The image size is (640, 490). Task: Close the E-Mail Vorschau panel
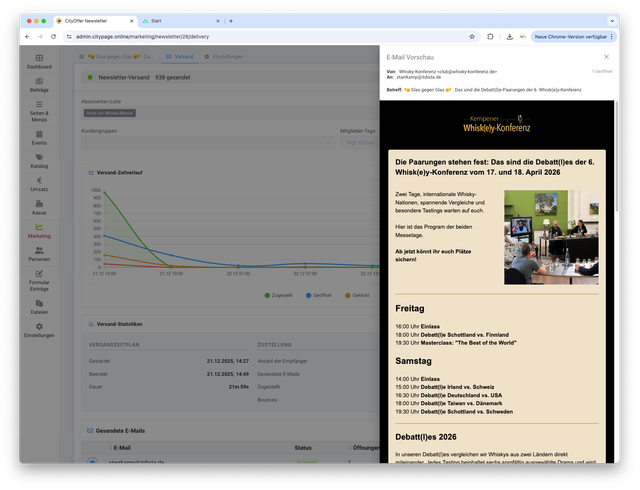606,57
